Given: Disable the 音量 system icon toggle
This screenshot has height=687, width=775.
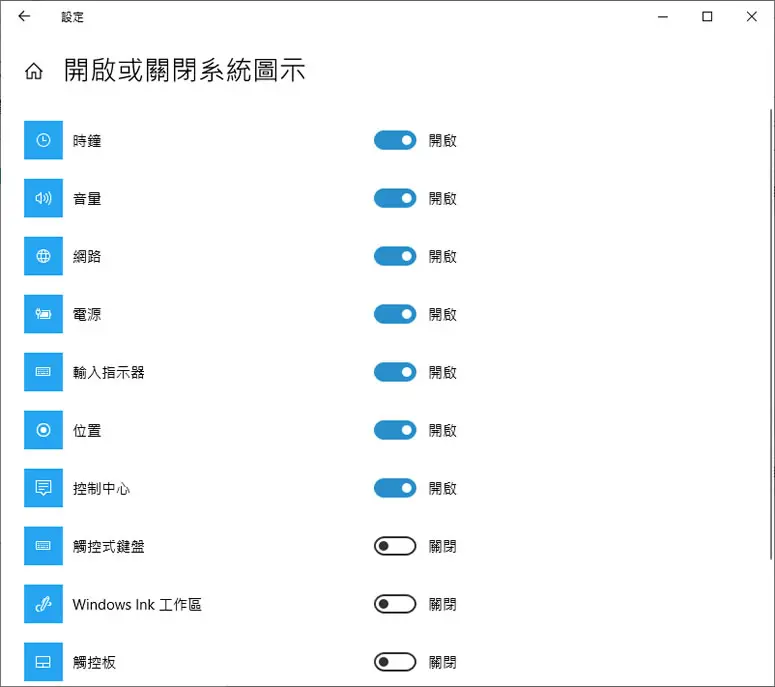Looking at the screenshot, I should 395,198.
